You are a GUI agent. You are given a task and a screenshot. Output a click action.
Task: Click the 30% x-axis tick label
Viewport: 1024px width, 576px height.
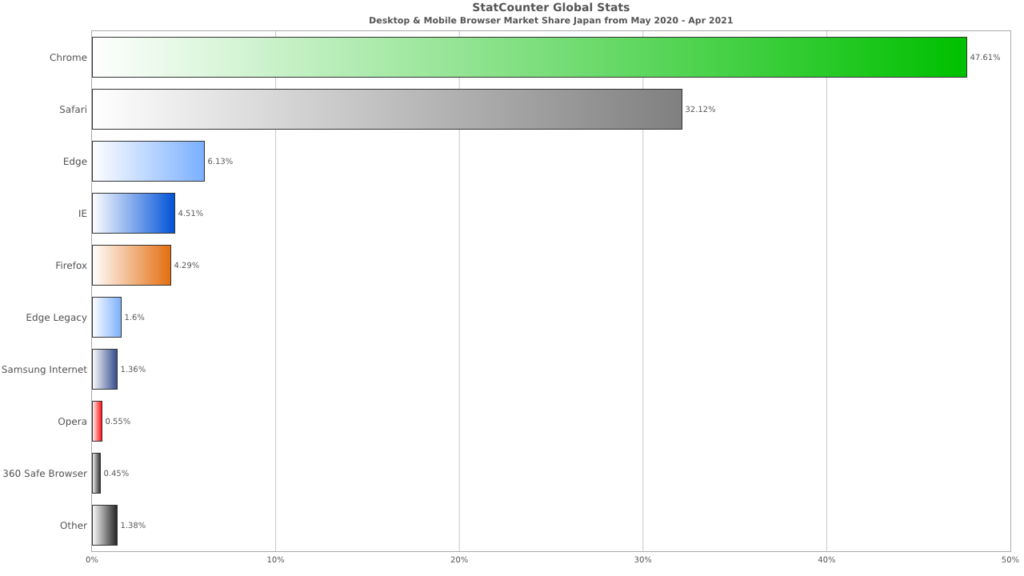tap(643, 560)
